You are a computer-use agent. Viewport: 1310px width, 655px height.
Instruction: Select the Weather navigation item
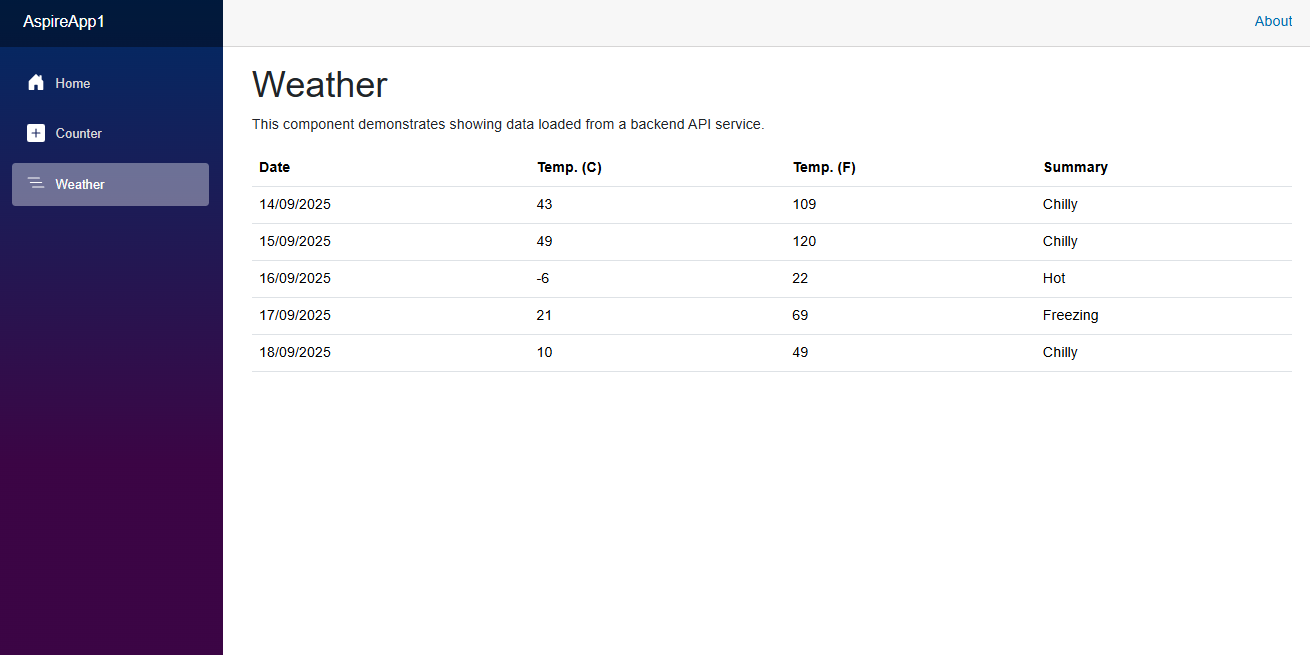pos(80,184)
